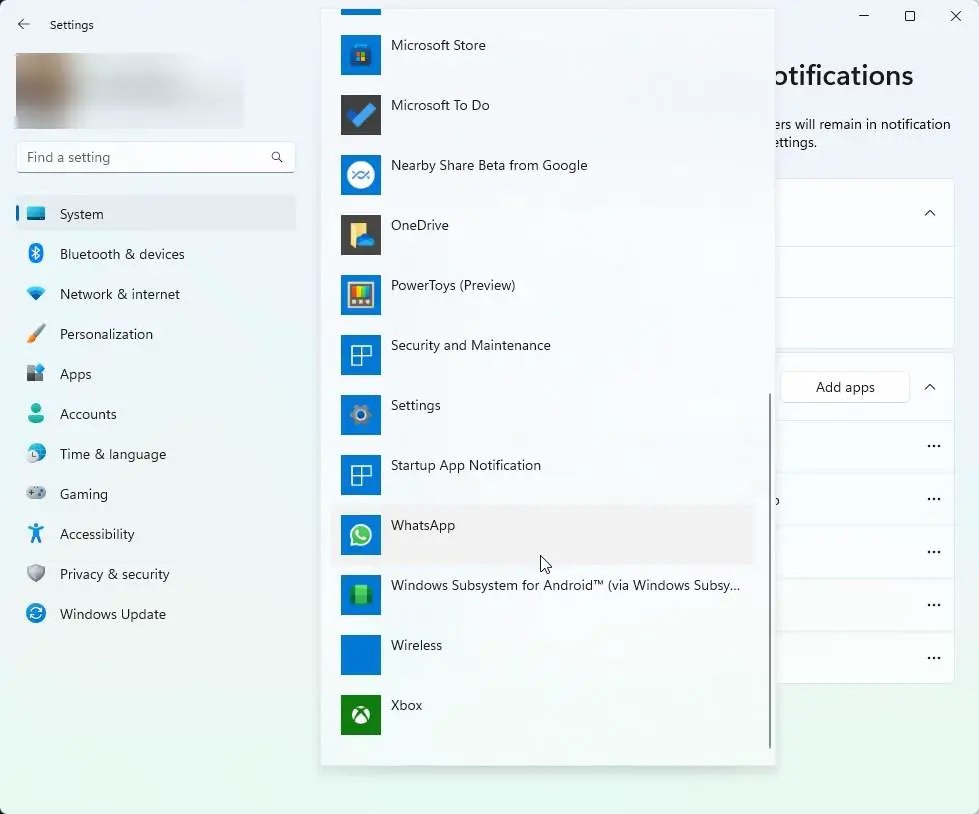Select the OneDrive app icon
The height and width of the screenshot is (814, 979).
[361, 235]
